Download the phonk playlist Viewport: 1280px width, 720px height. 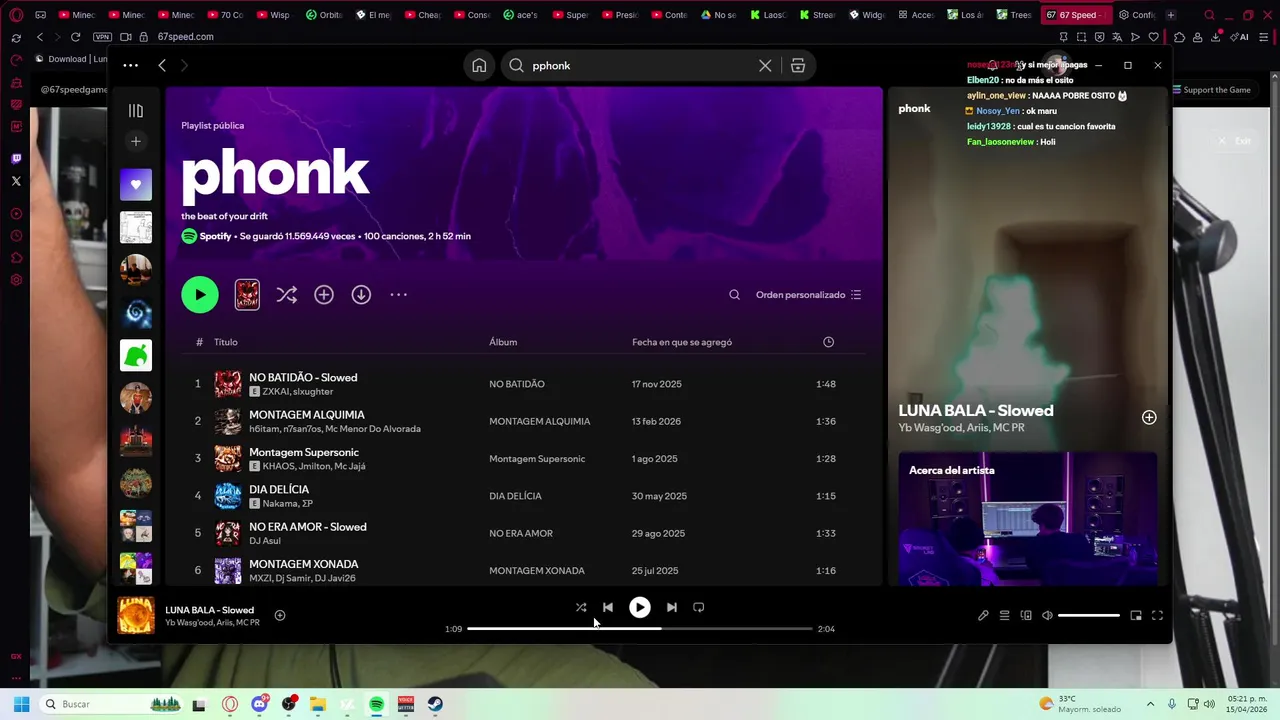361,295
